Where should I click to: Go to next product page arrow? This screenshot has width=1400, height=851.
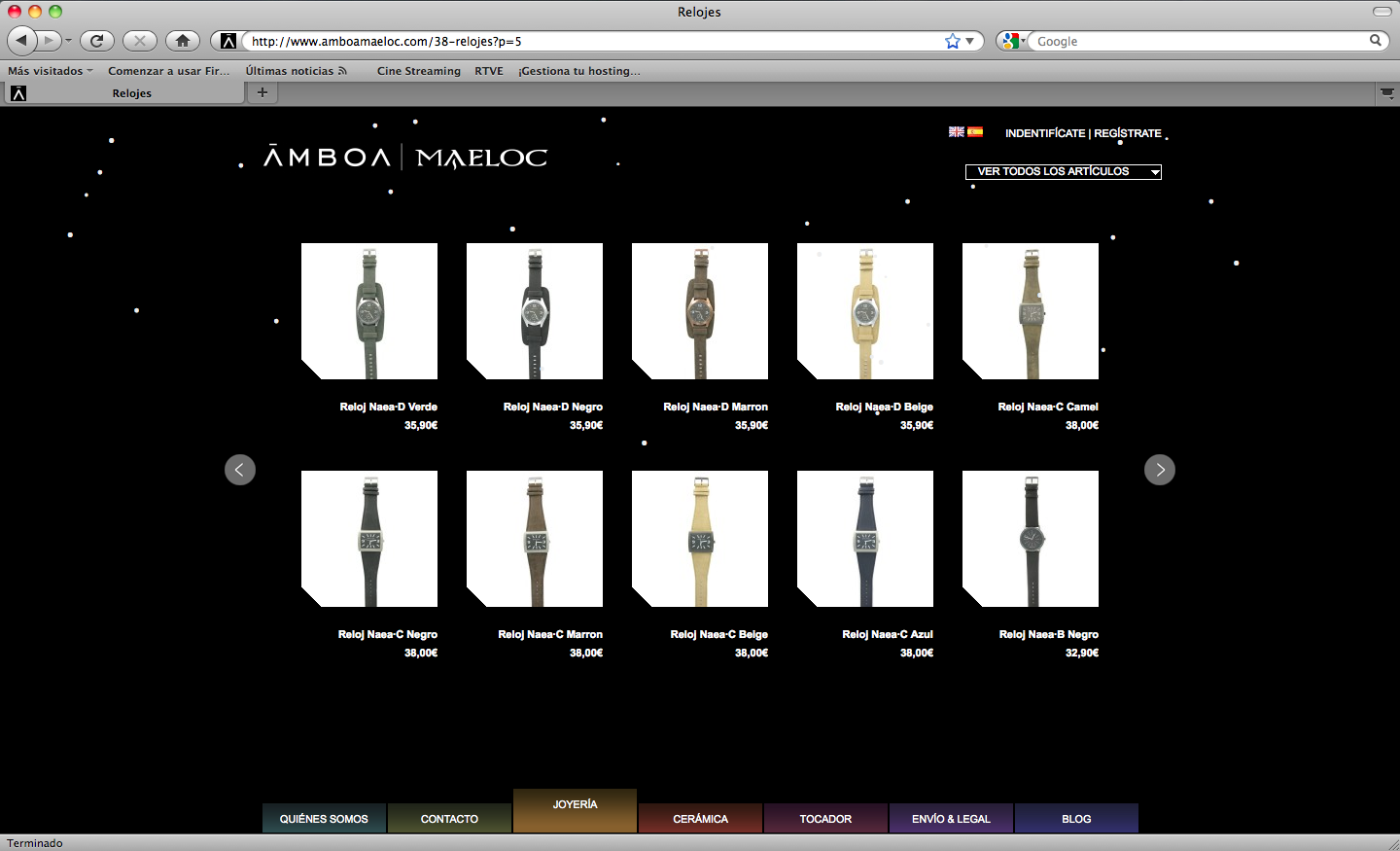(1159, 470)
